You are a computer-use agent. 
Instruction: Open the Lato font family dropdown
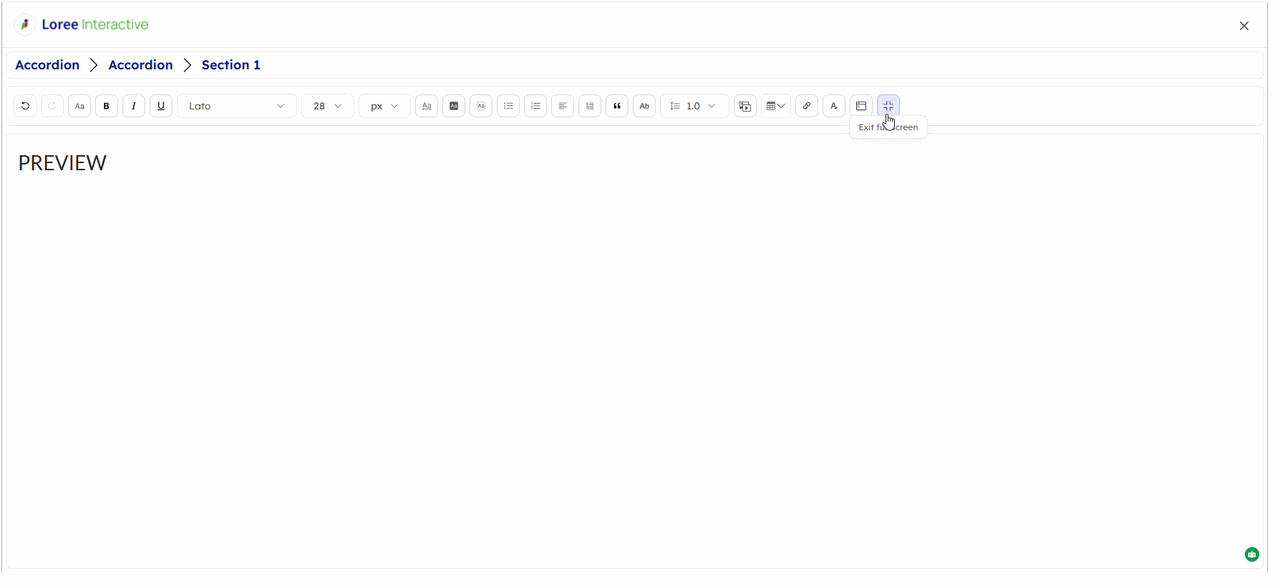point(236,106)
